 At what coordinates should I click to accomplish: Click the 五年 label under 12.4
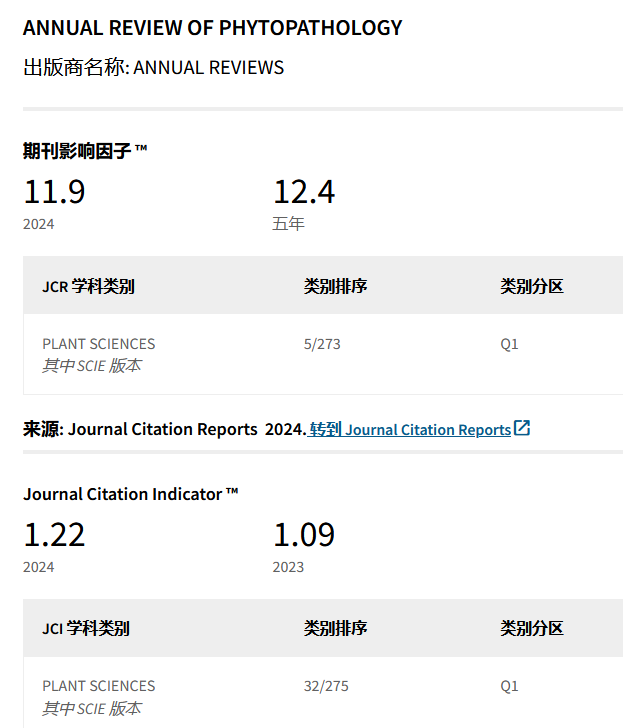pyautogui.click(x=288, y=224)
